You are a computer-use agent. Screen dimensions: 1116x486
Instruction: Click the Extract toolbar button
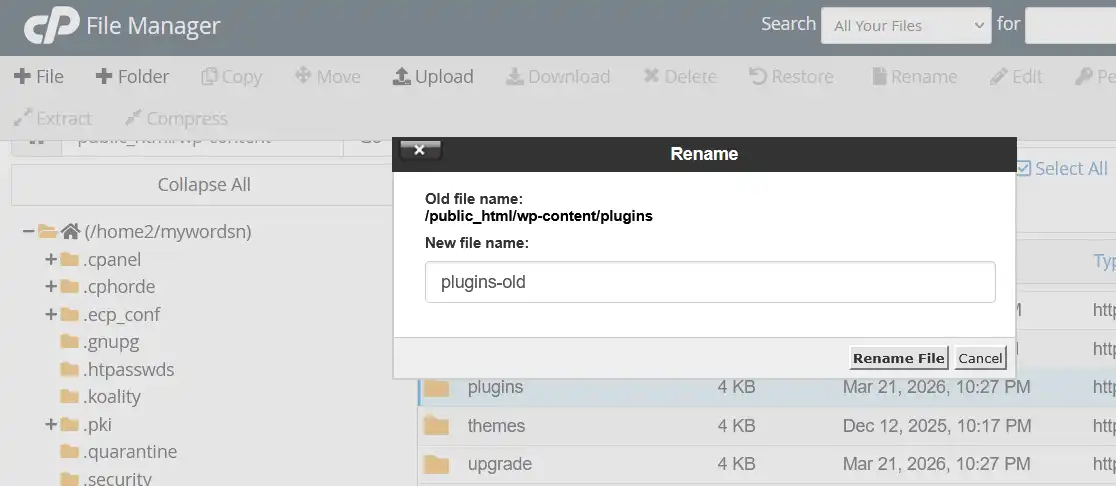click(x=53, y=118)
